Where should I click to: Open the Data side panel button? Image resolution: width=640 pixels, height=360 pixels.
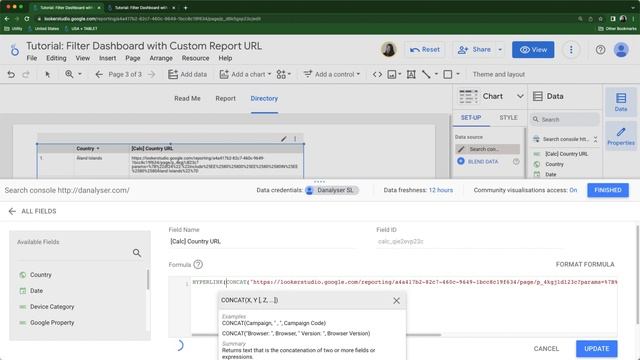[x=621, y=101]
